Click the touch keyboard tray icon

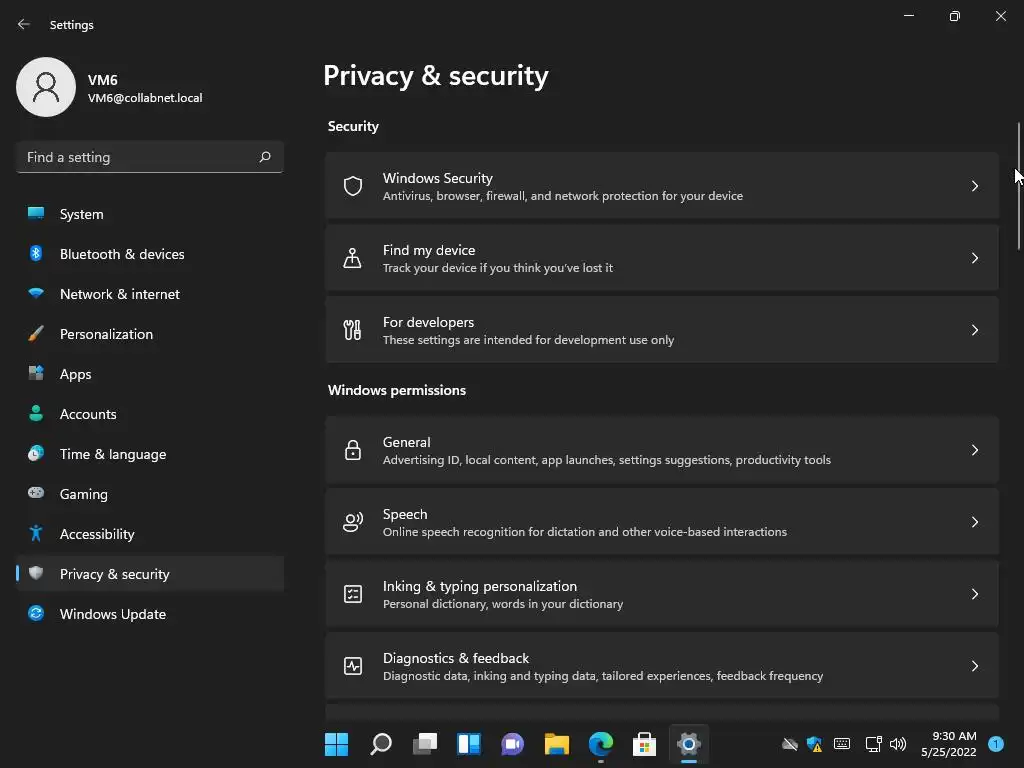coord(842,744)
